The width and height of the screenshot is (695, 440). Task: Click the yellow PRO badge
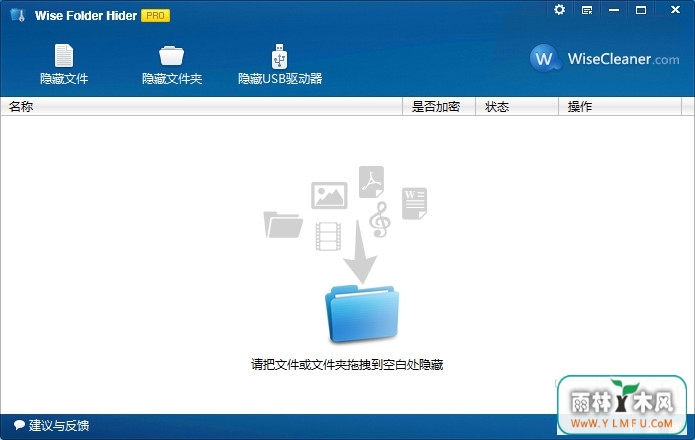pyautogui.click(x=156, y=16)
